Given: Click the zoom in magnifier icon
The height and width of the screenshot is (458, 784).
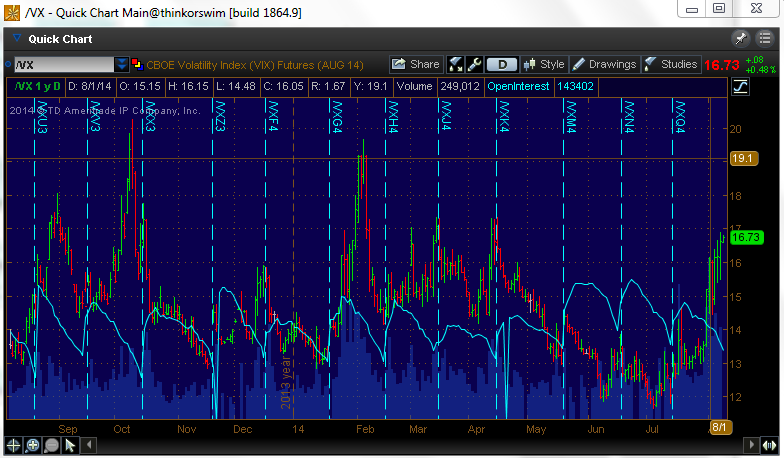Looking at the screenshot, I should click(32, 445).
